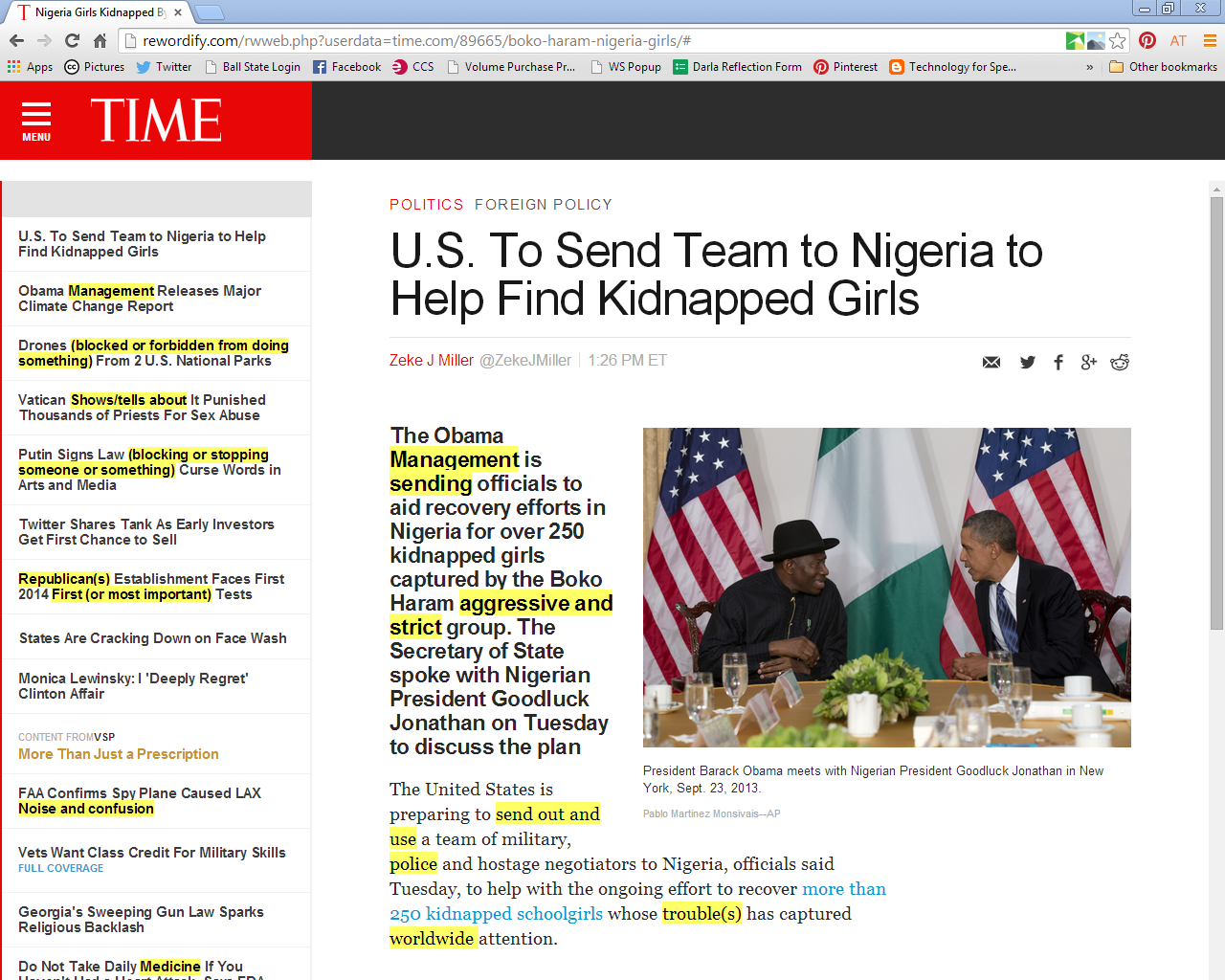Click the browser Back arrow
The image size is (1225, 980).
(x=16, y=40)
